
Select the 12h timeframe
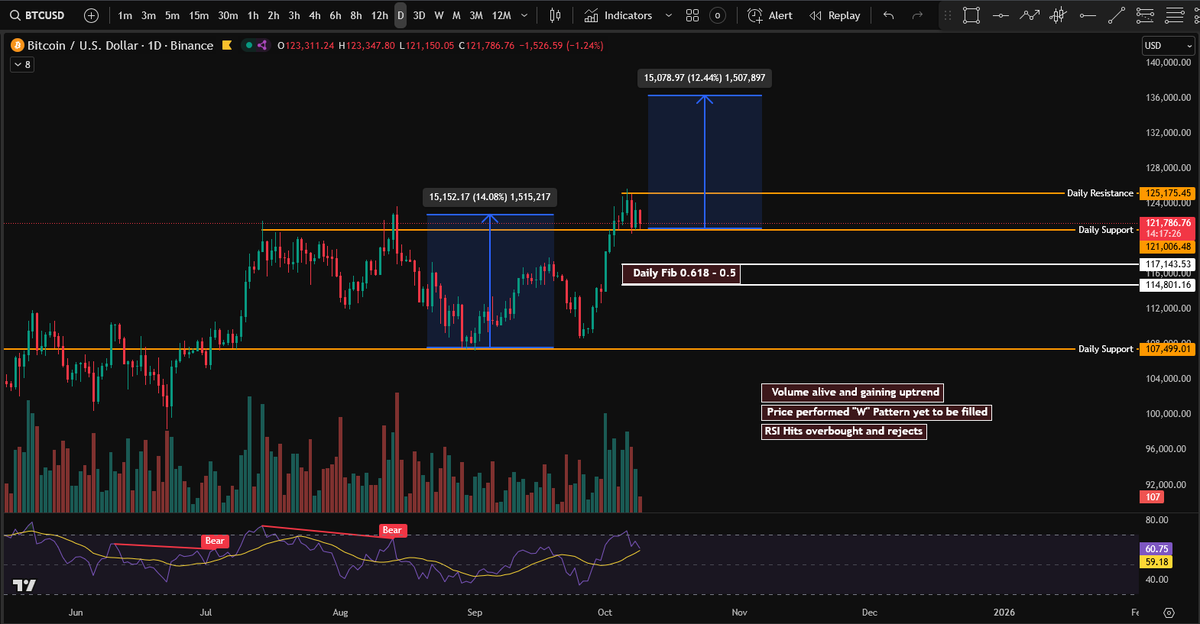point(379,15)
